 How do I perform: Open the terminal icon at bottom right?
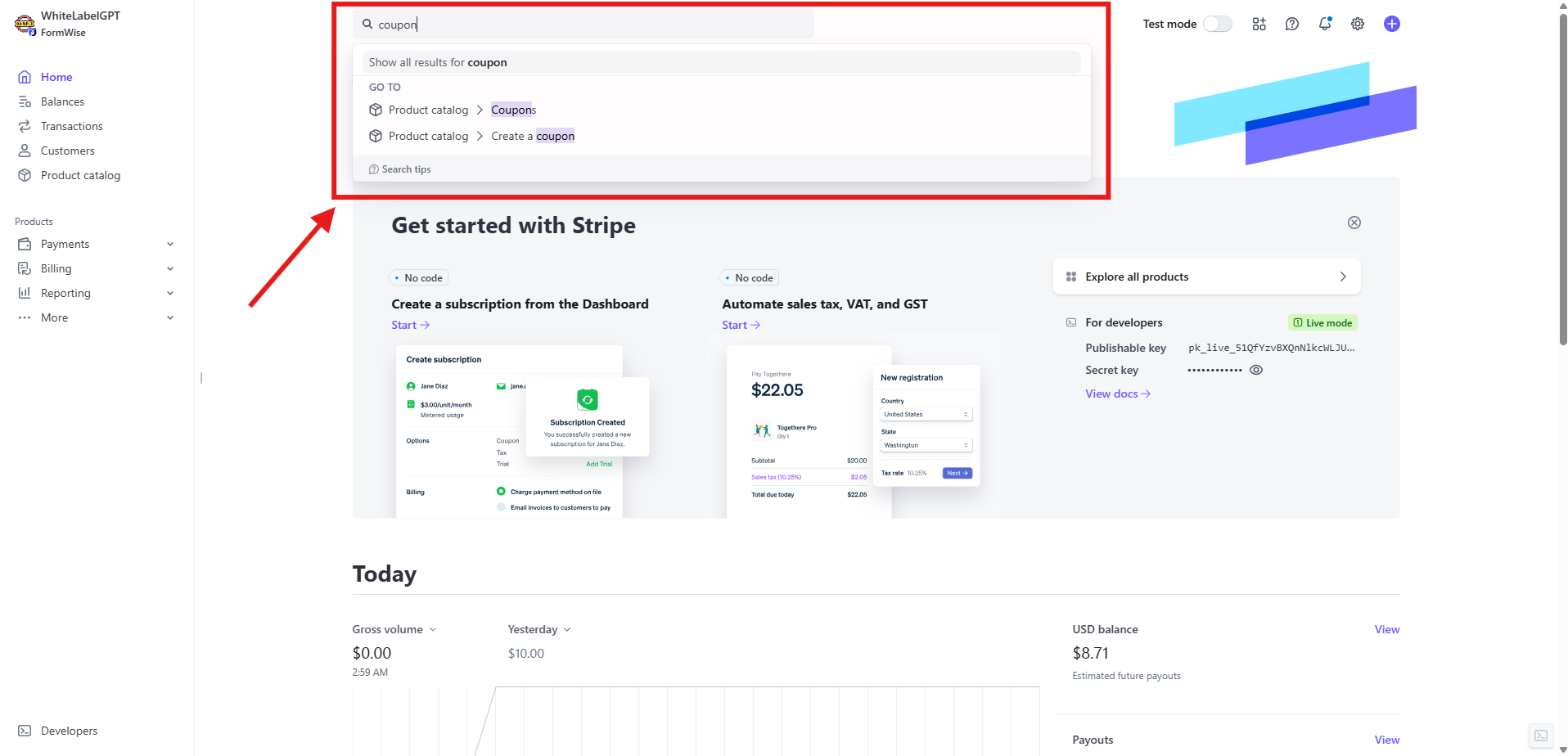[x=1540, y=735]
